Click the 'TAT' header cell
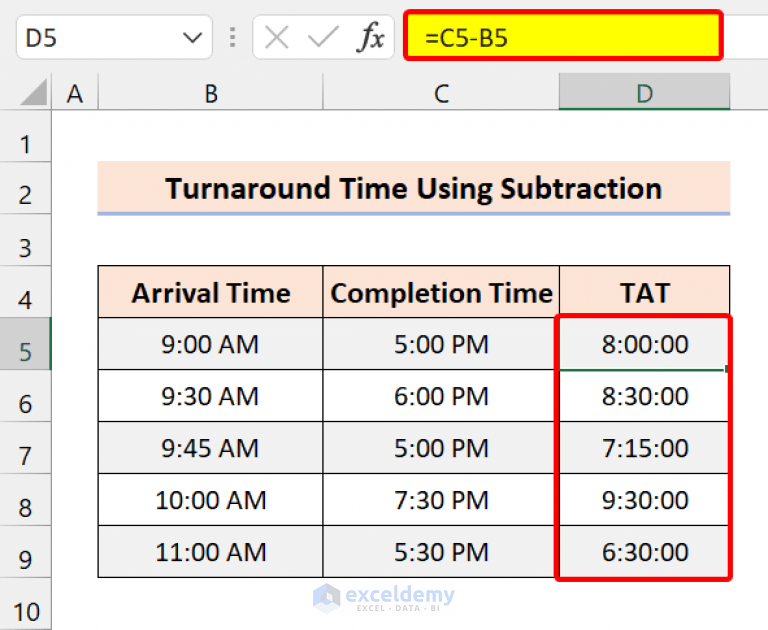 (645, 292)
